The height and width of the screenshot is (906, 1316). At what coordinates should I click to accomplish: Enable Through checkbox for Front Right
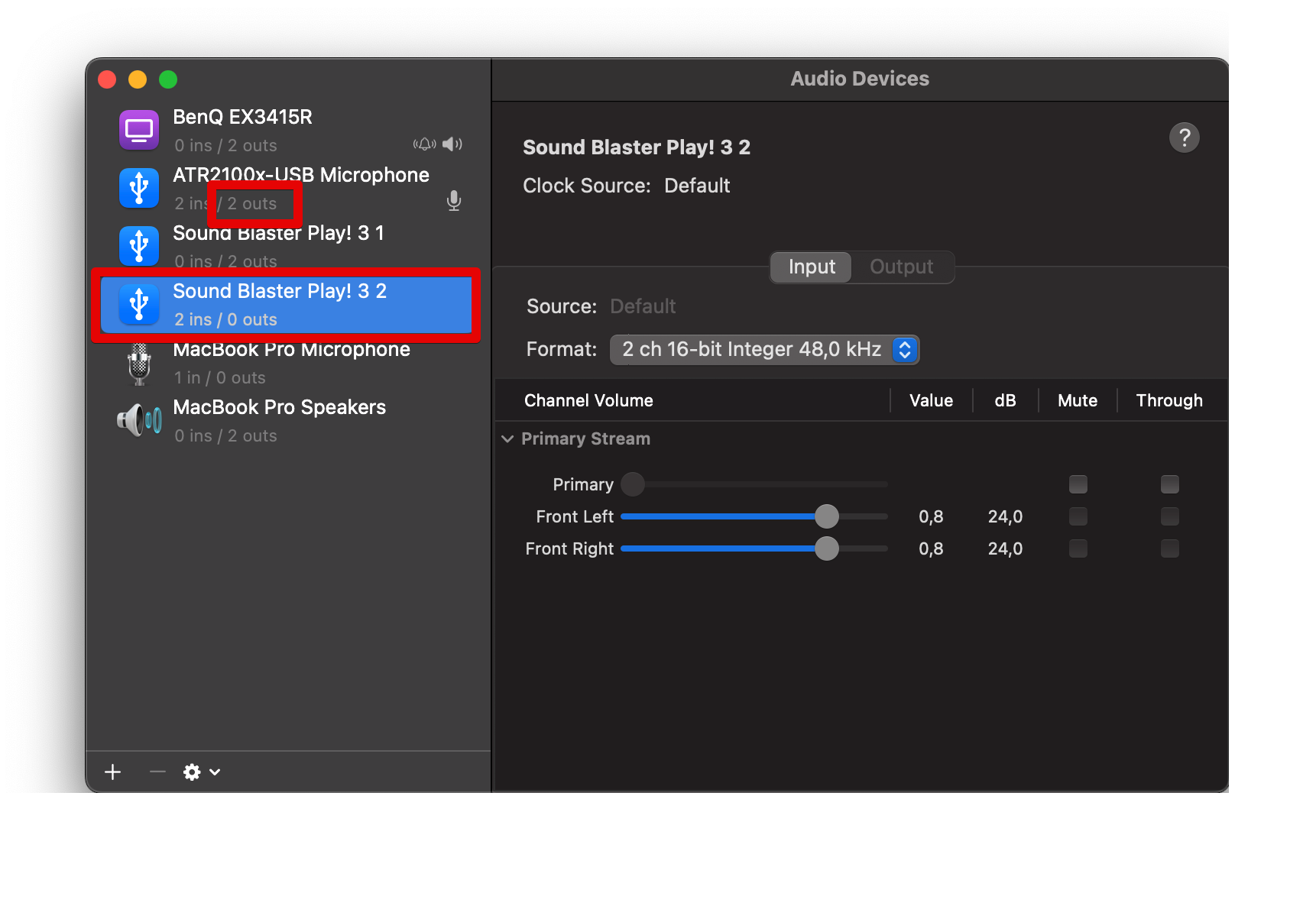tap(1169, 548)
